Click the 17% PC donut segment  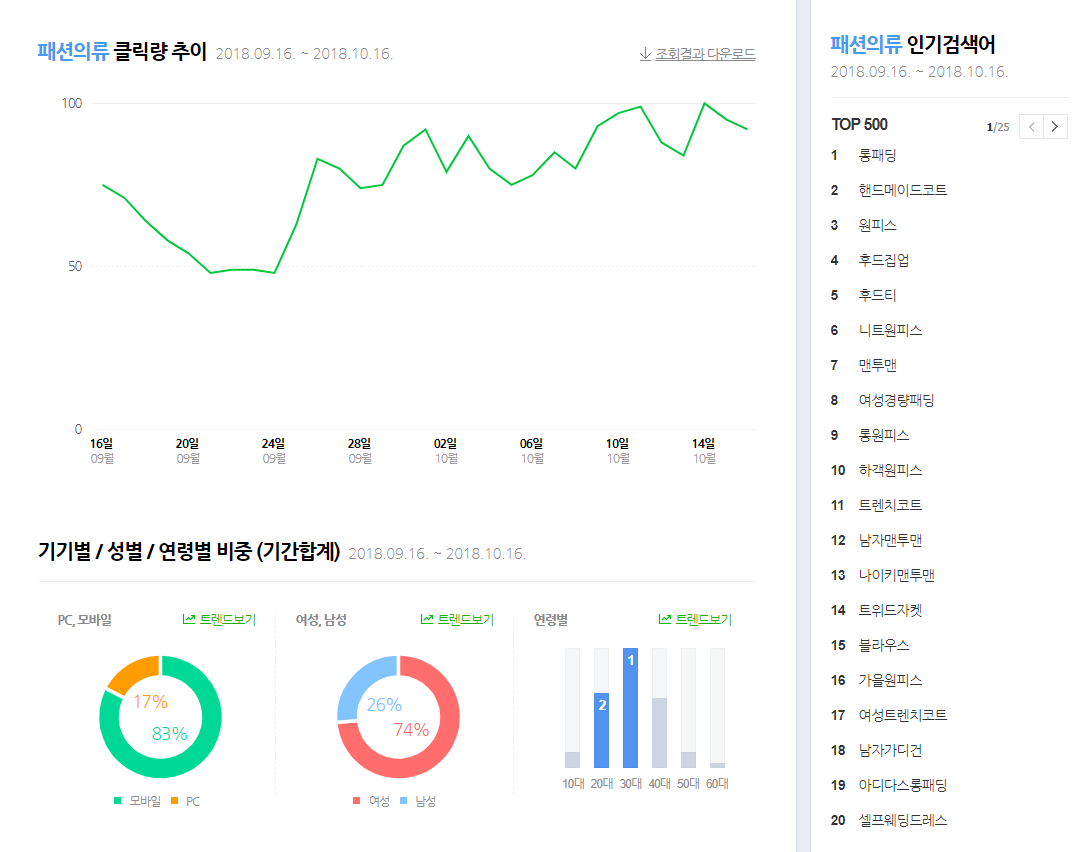[x=133, y=671]
